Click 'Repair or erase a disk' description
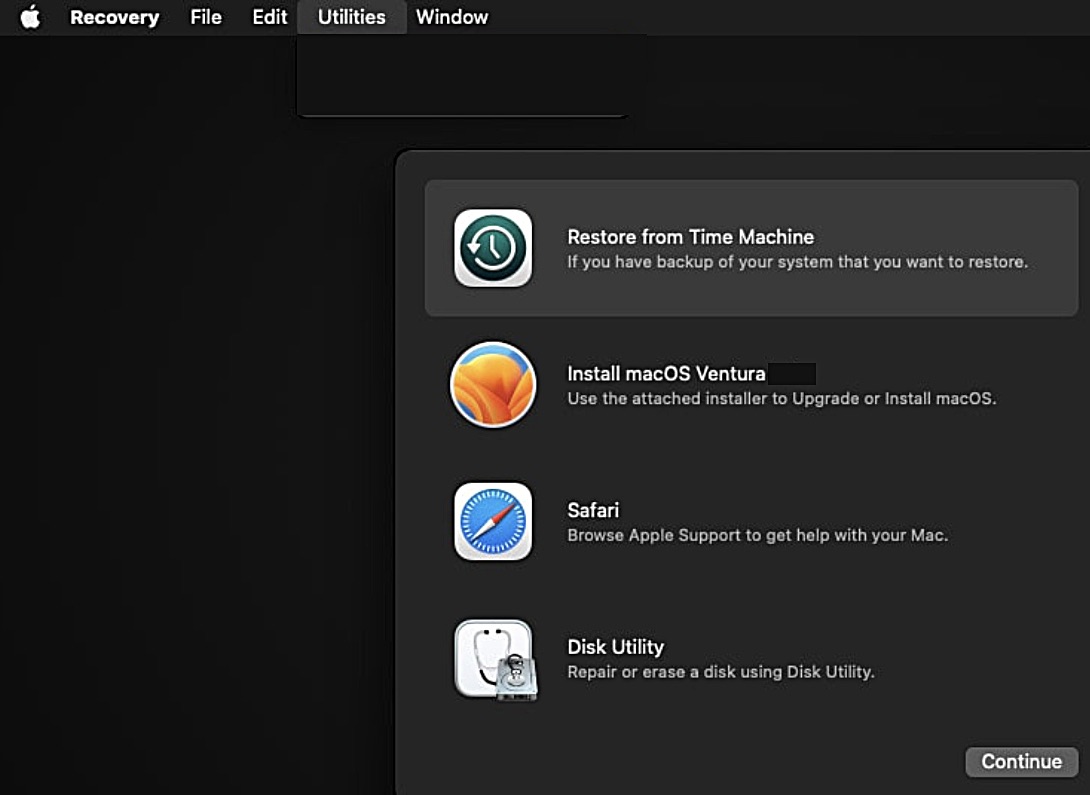 click(x=721, y=672)
